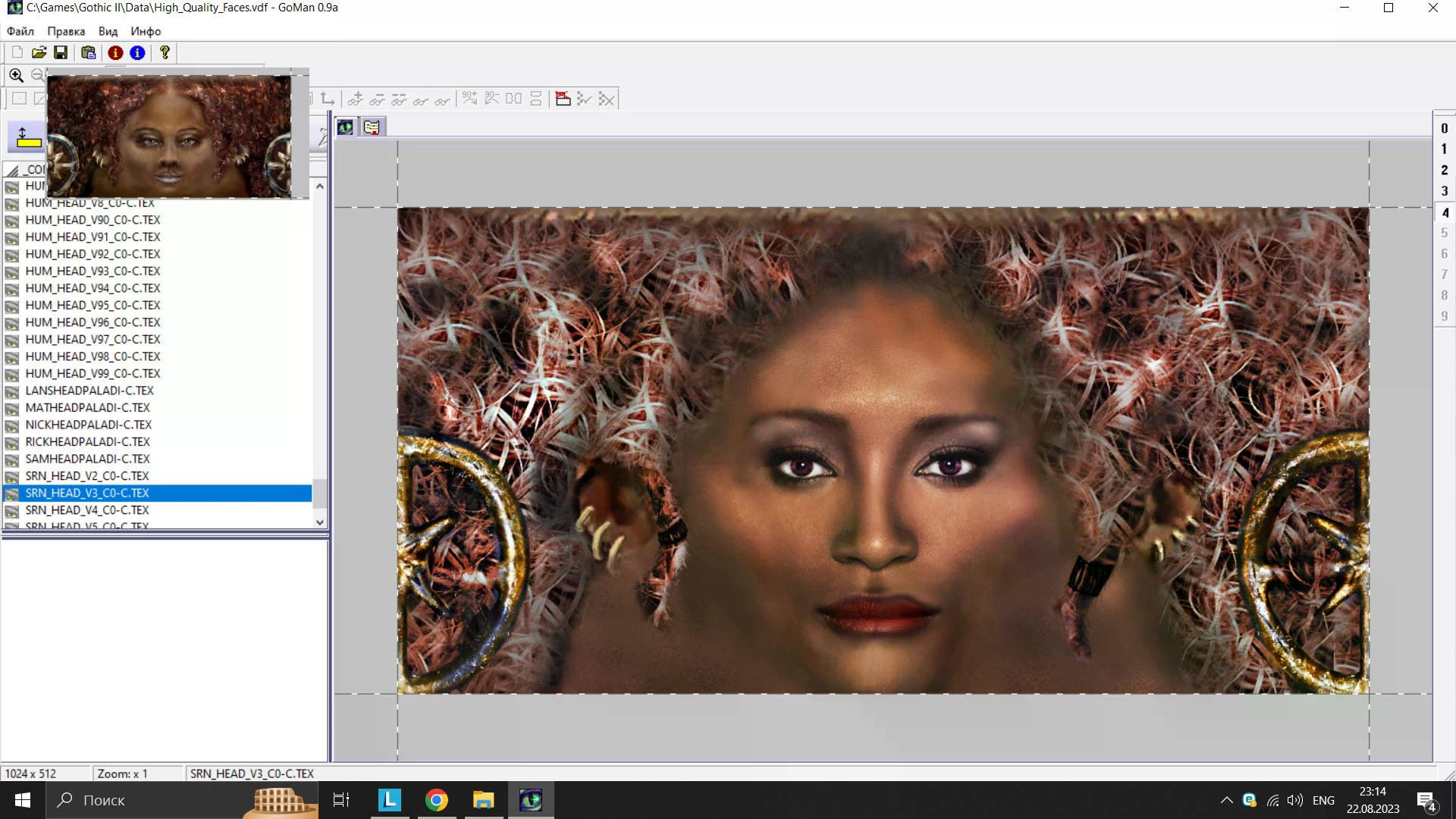Click the blue info icon
Screen dimensions: 1456x819
137,52
